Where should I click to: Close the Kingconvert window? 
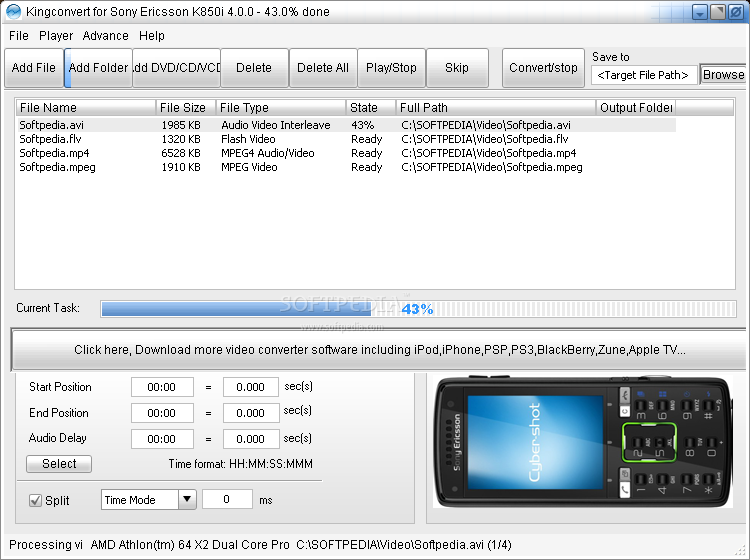pos(735,12)
